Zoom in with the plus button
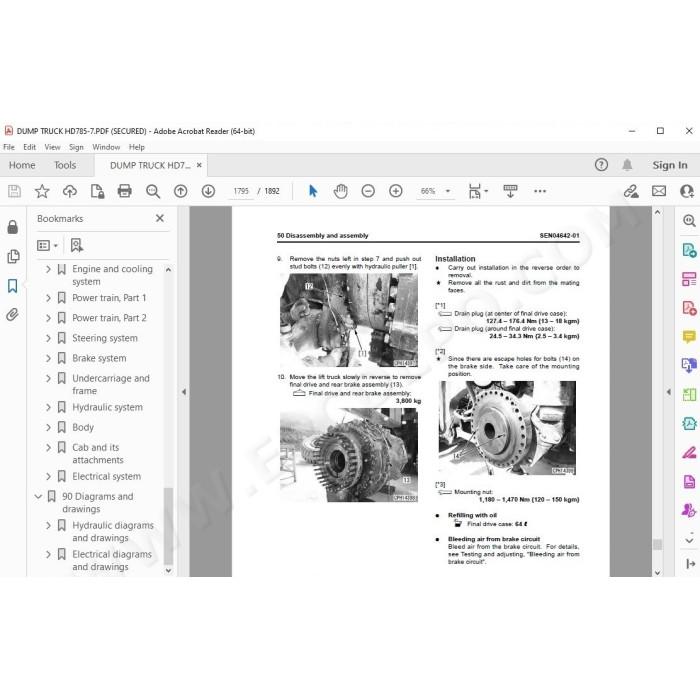This screenshot has width=700, height=700. (396, 192)
